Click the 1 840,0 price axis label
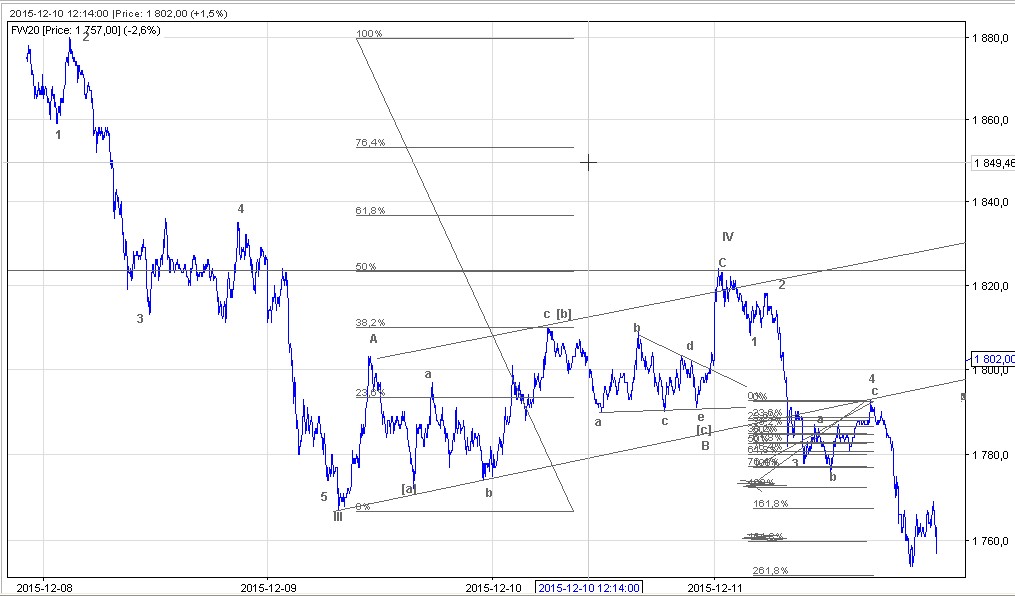This screenshot has width=1015, height=596. [x=990, y=202]
